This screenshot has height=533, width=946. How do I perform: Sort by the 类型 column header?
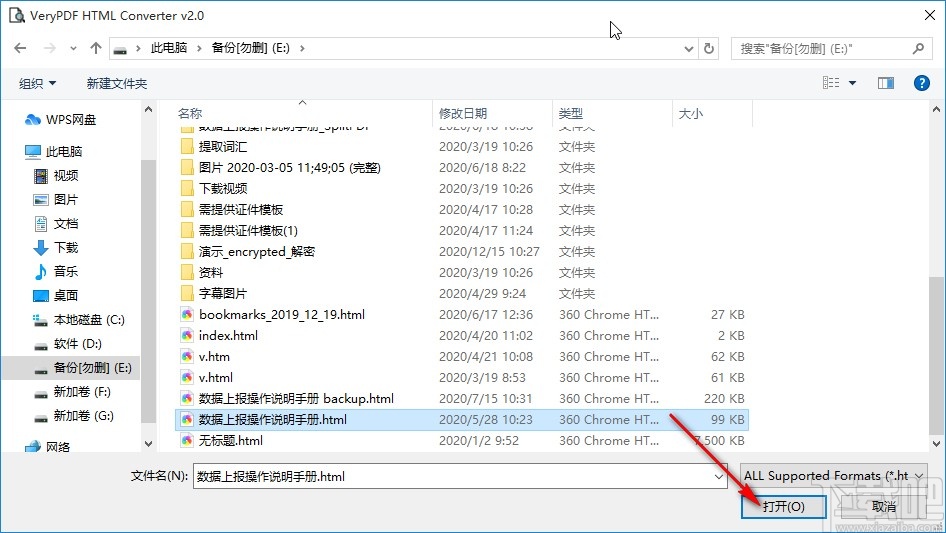coord(571,113)
